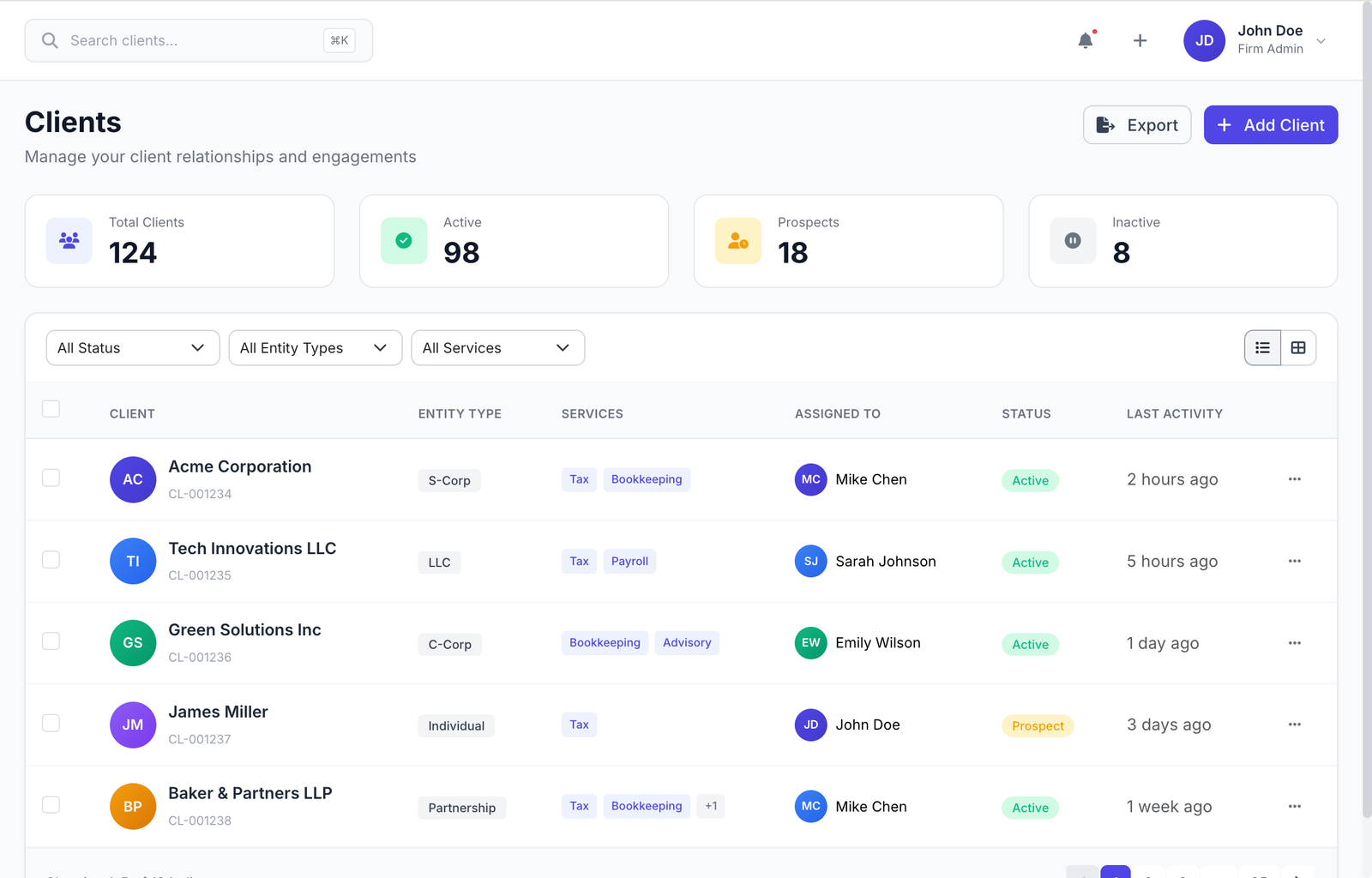The height and width of the screenshot is (878, 1372).
Task: Select the checkbox for Tech Innovations LLC
Action: tap(51, 559)
